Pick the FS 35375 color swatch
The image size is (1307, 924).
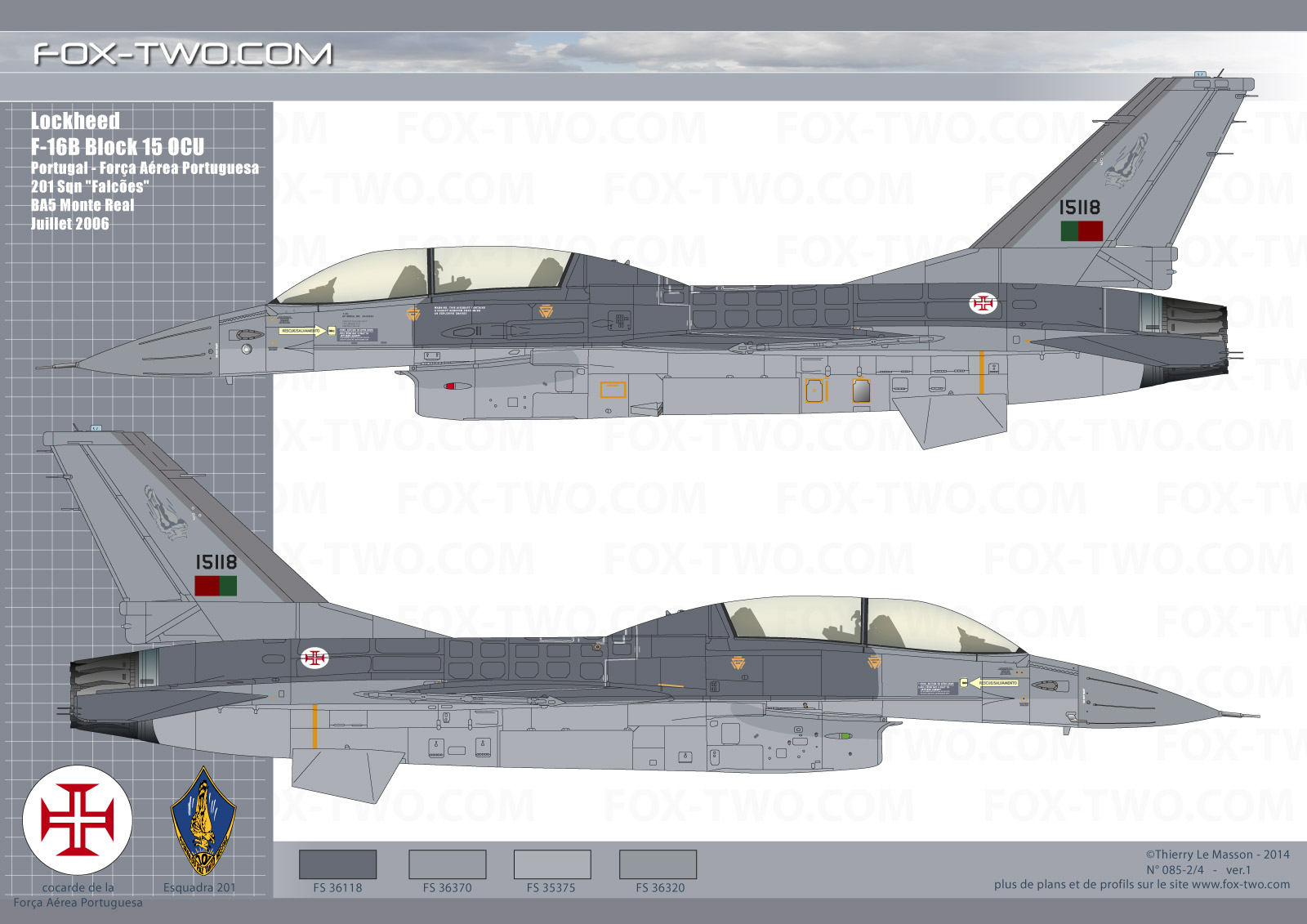click(x=552, y=864)
